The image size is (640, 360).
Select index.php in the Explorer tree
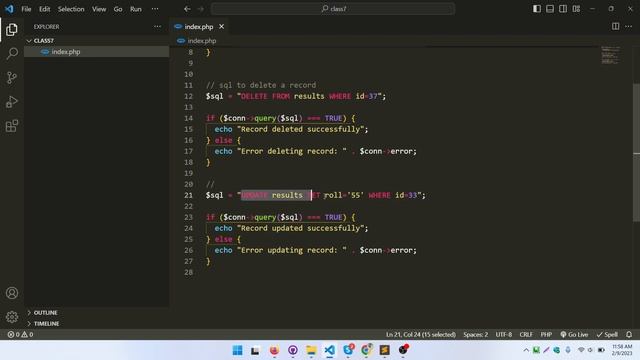pos(97,52)
